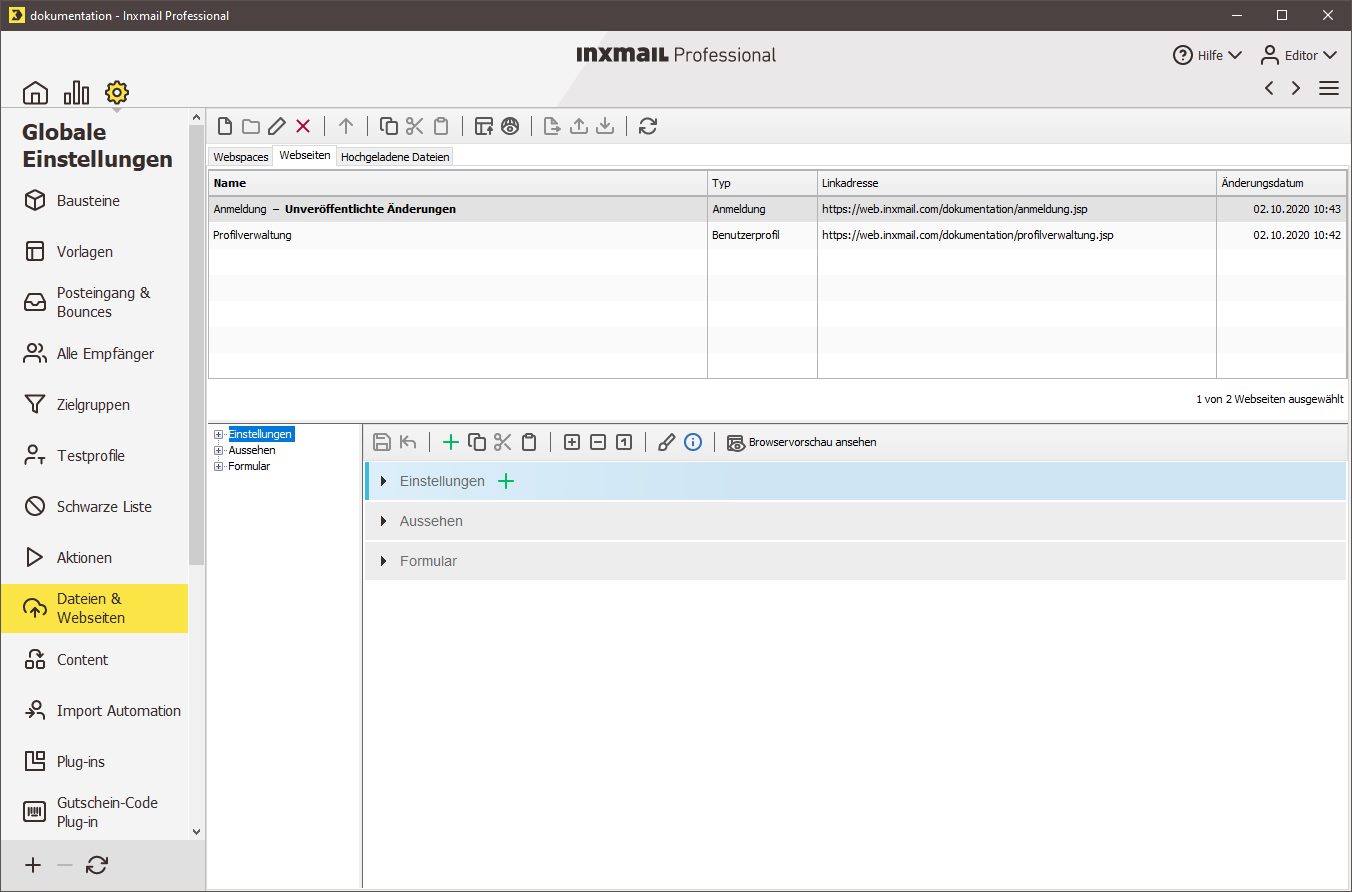This screenshot has width=1352, height=892.
Task: Sort table by Änderungsdatum column header
Action: [x=1281, y=183]
